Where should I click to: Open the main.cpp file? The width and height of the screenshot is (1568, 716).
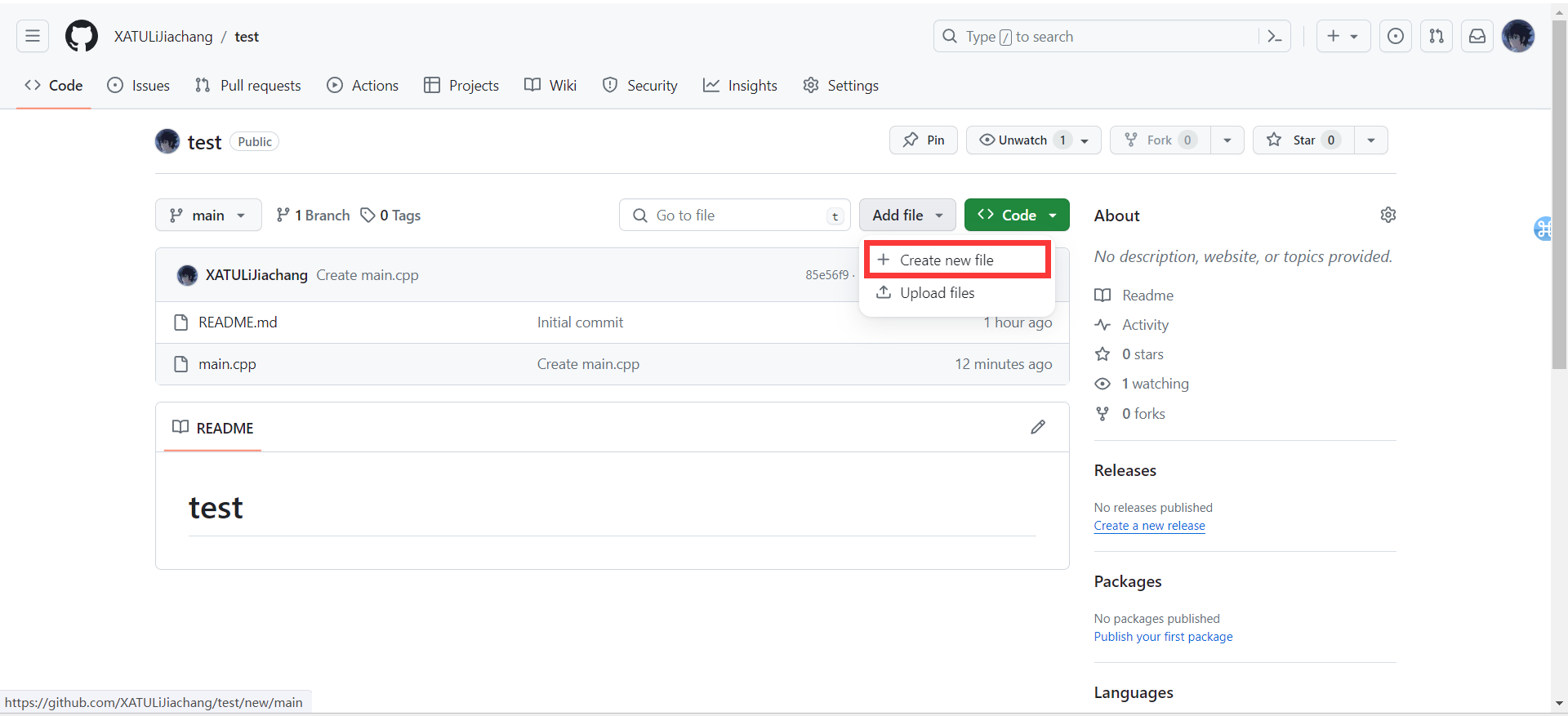coord(227,364)
